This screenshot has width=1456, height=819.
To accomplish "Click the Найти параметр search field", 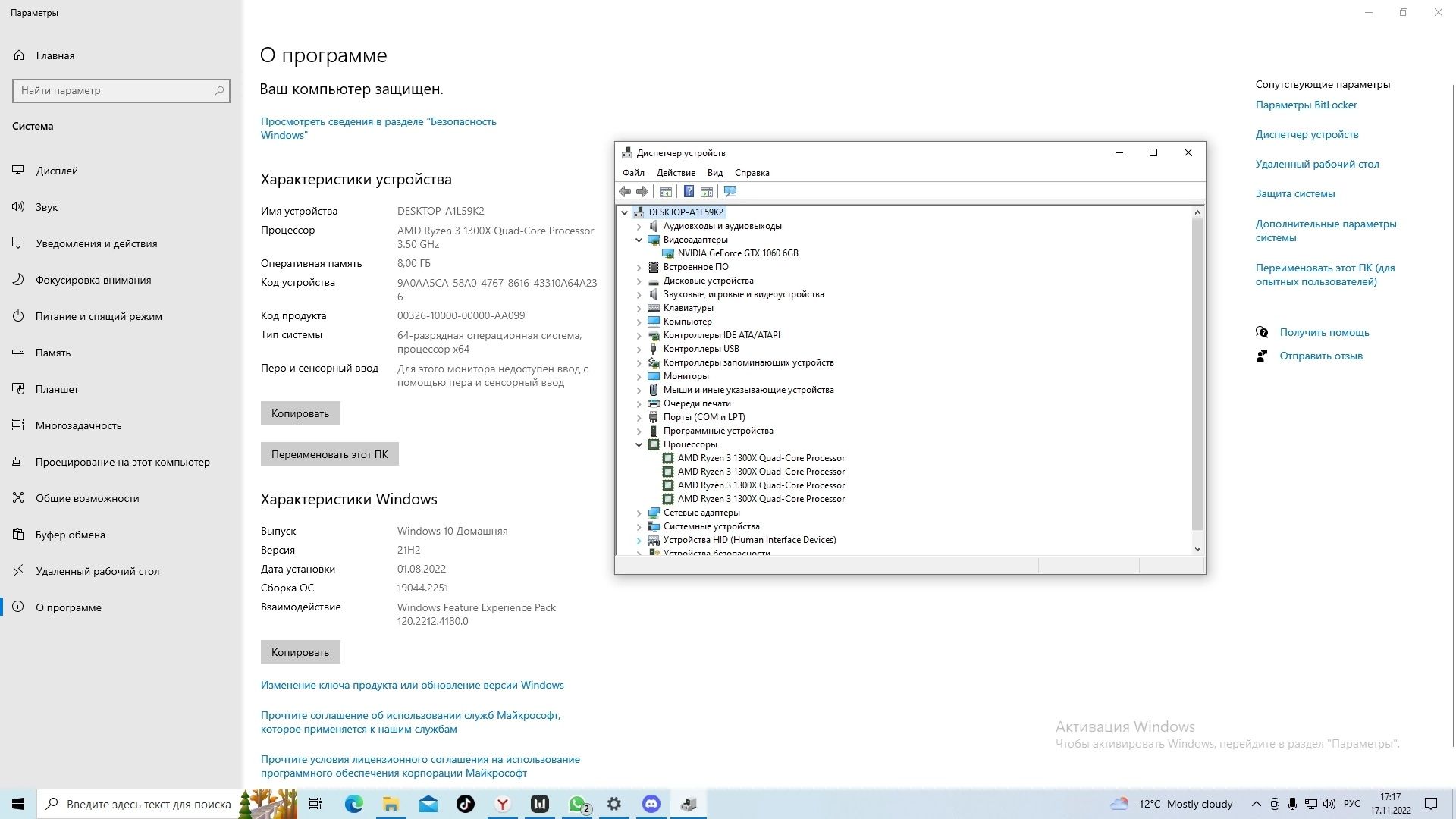I will pyautogui.click(x=121, y=90).
